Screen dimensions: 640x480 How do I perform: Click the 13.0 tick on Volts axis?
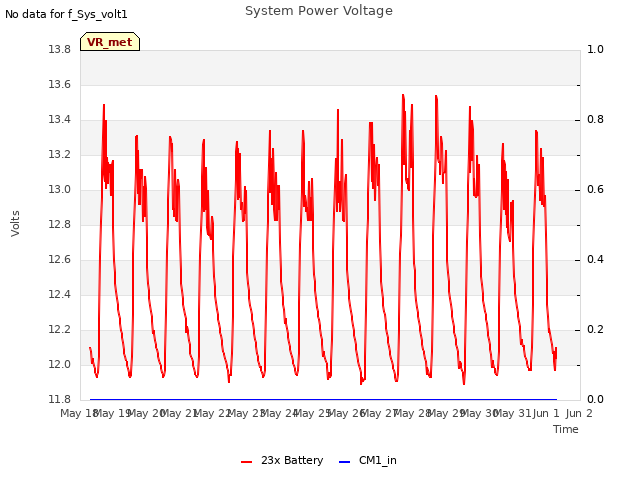point(60,189)
